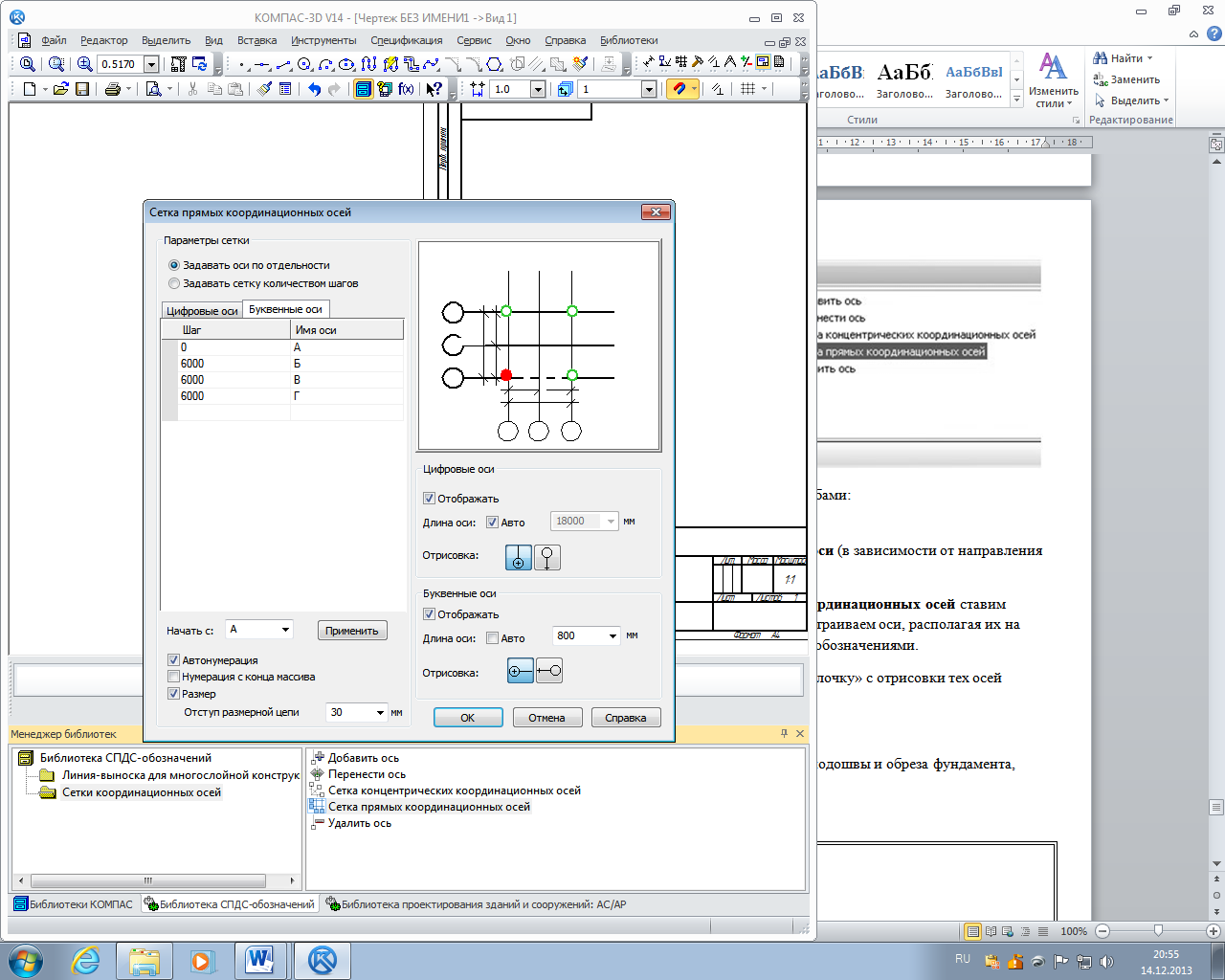The width and height of the screenshot is (1225, 980).
Task: Switch to 'Библиотеки КОМПАС' bottom tab
Action: click(x=74, y=904)
